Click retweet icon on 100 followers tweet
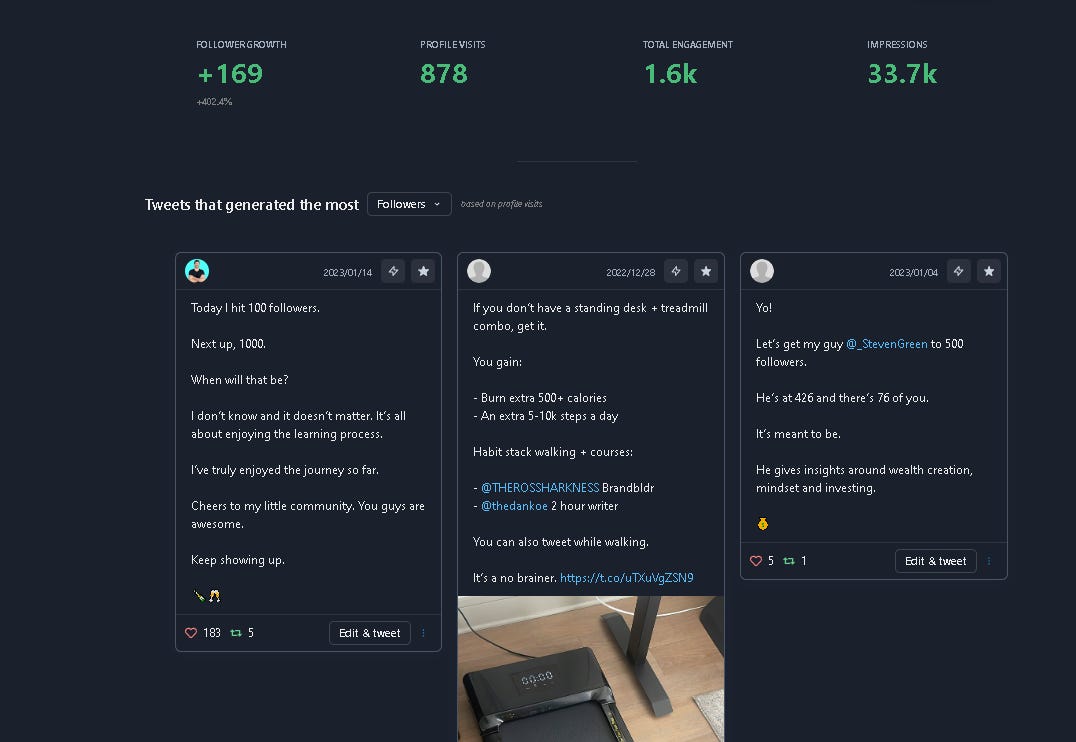 pyautogui.click(x=236, y=633)
